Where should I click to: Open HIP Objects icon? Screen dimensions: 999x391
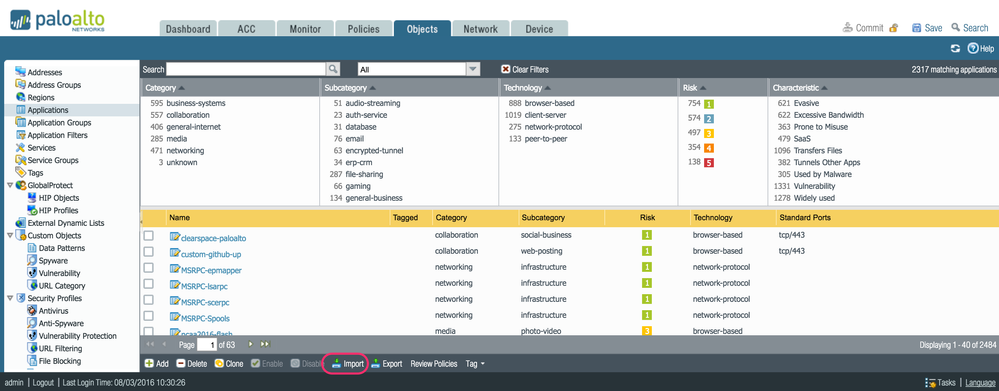coord(32,198)
